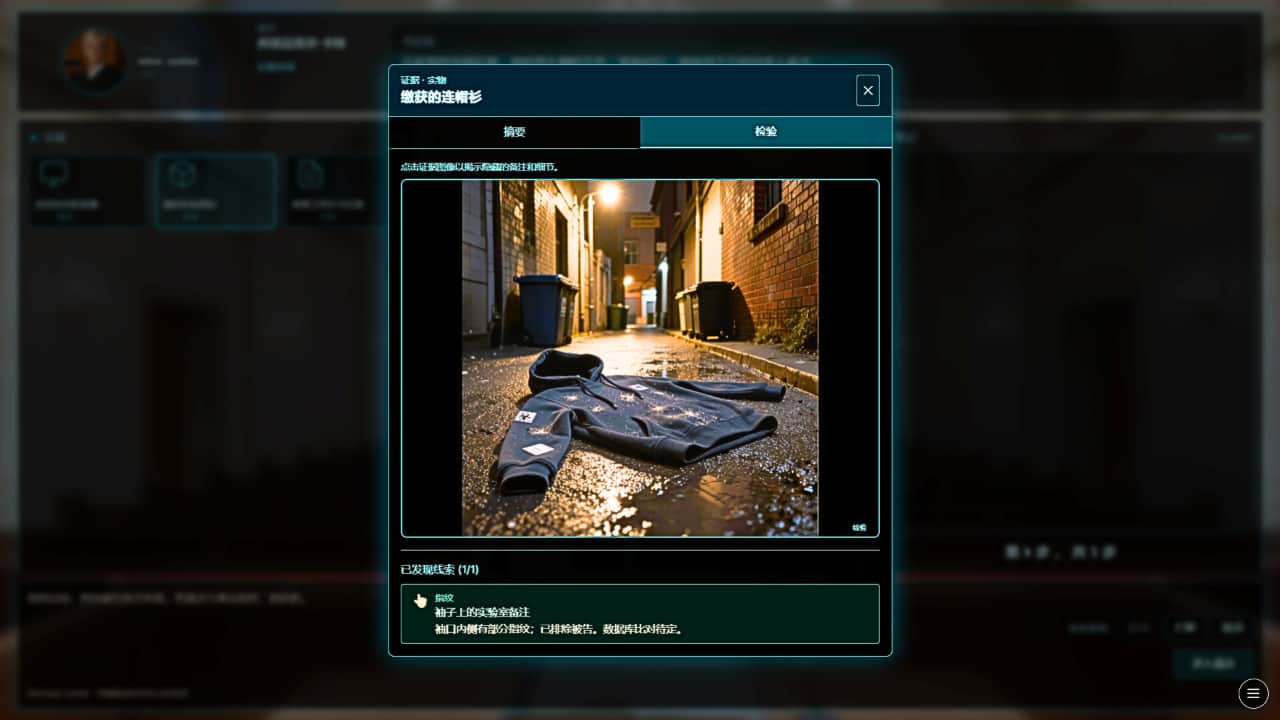Select the 检验 tab
1280x720 pixels.
click(765, 132)
